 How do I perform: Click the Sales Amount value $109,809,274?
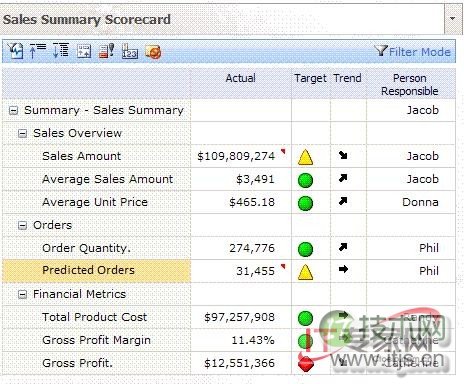pos(236,156)
